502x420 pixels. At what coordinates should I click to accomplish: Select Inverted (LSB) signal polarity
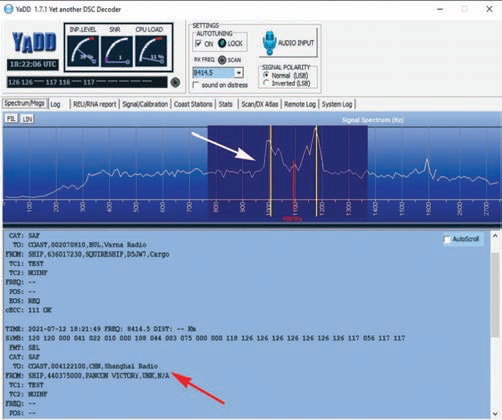coord(266,83)
